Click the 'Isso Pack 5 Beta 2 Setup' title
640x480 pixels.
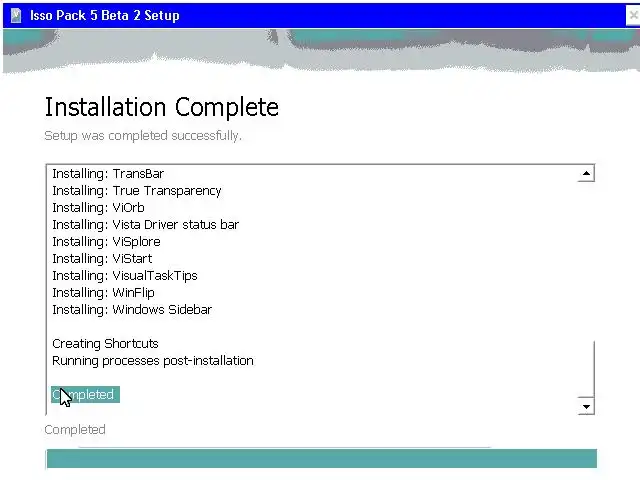(105, 16)
